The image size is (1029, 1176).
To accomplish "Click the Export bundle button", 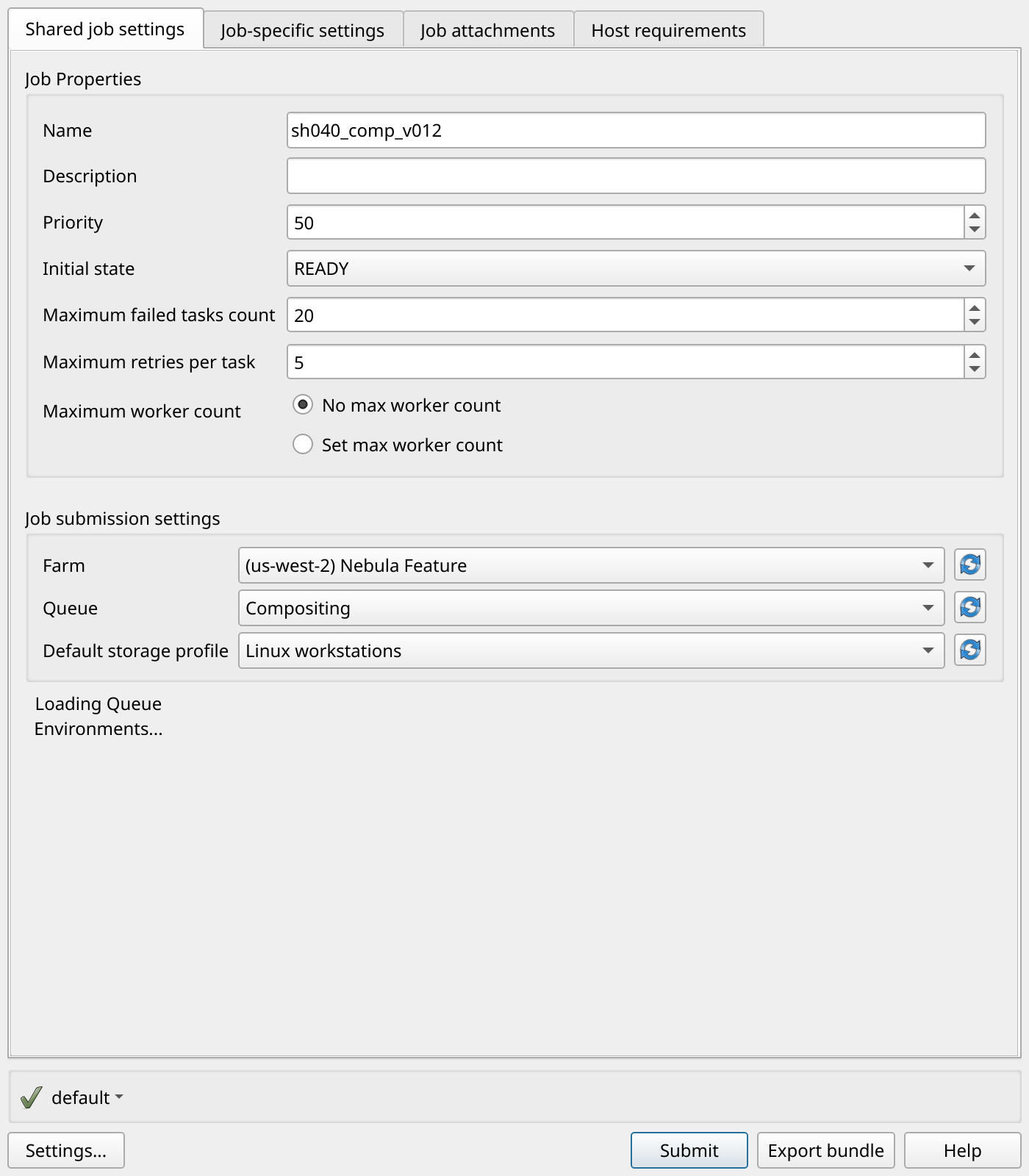I will point(826,1150).
